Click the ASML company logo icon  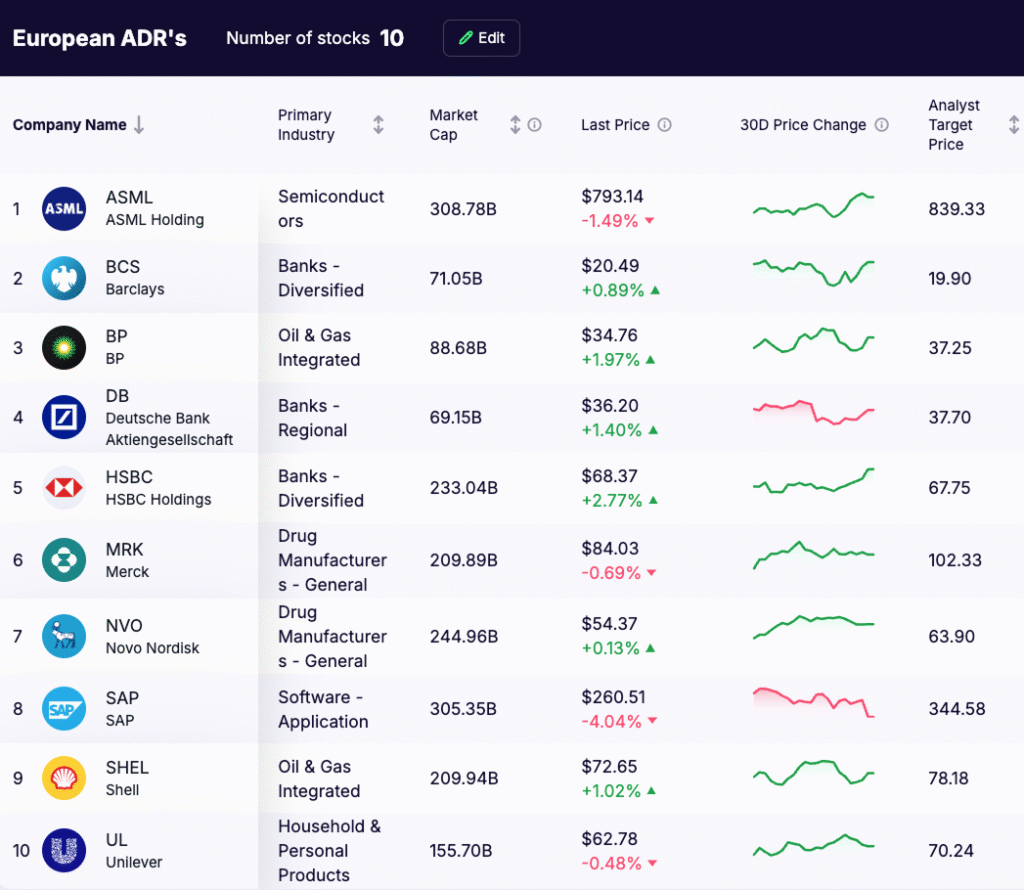click(x=64, y=209)
